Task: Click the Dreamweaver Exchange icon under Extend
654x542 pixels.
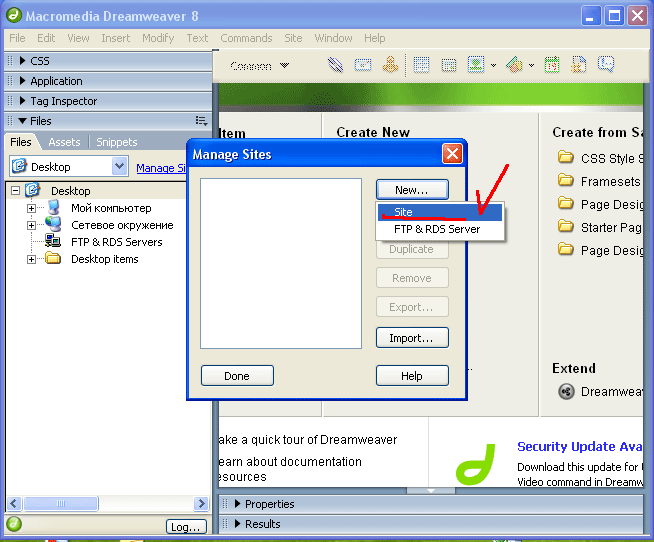Action: coord(566,391)
